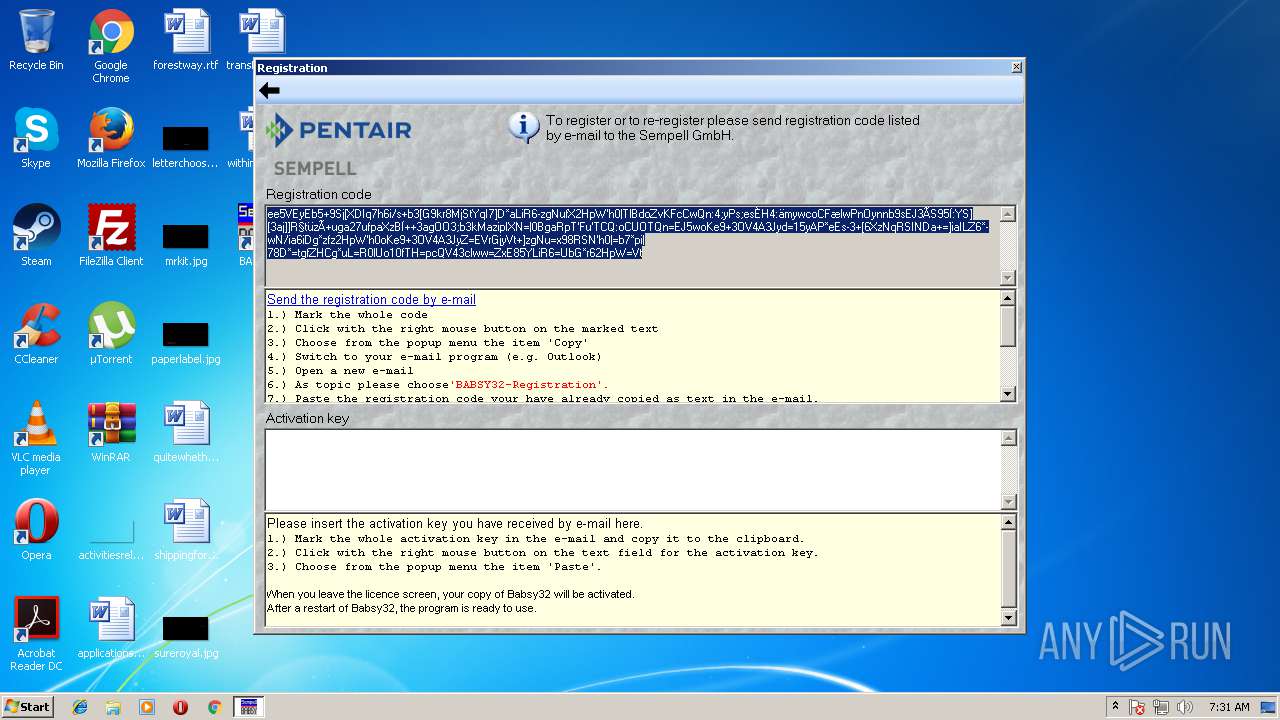Open Send the registration code by e-mail link

[371, 299]
